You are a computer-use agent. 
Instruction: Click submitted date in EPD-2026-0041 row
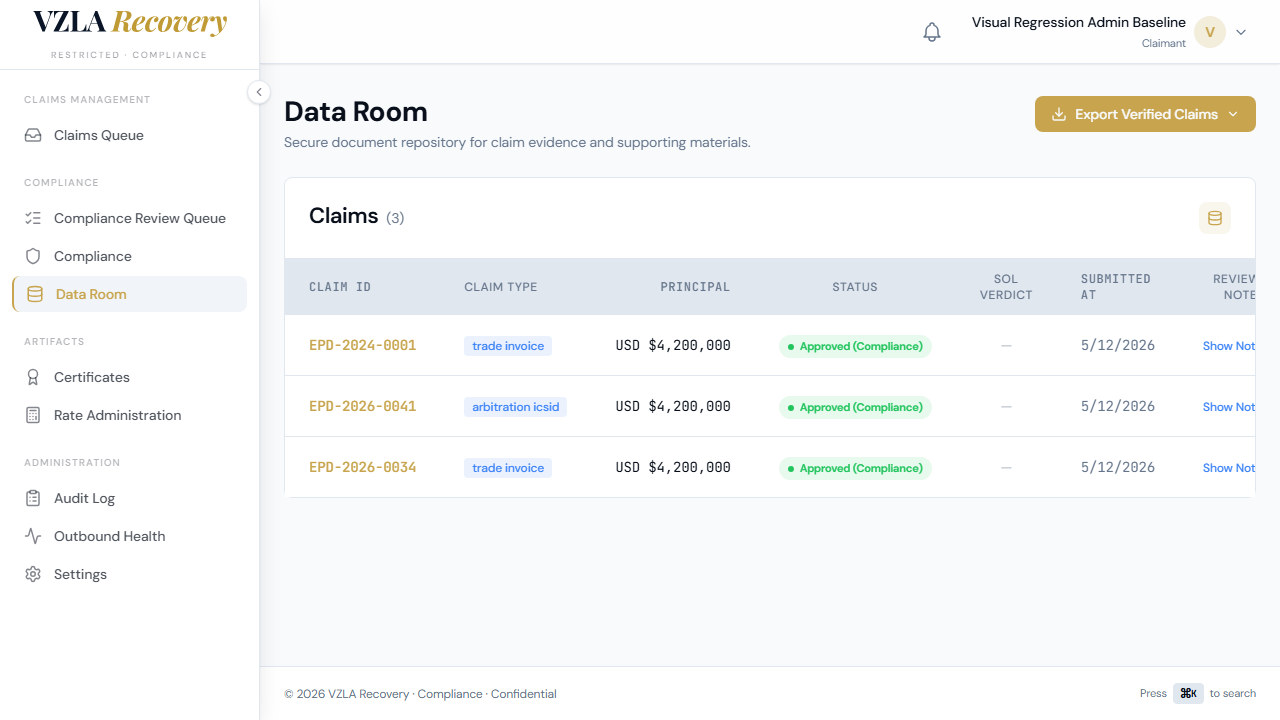[x=1118, y=406]
